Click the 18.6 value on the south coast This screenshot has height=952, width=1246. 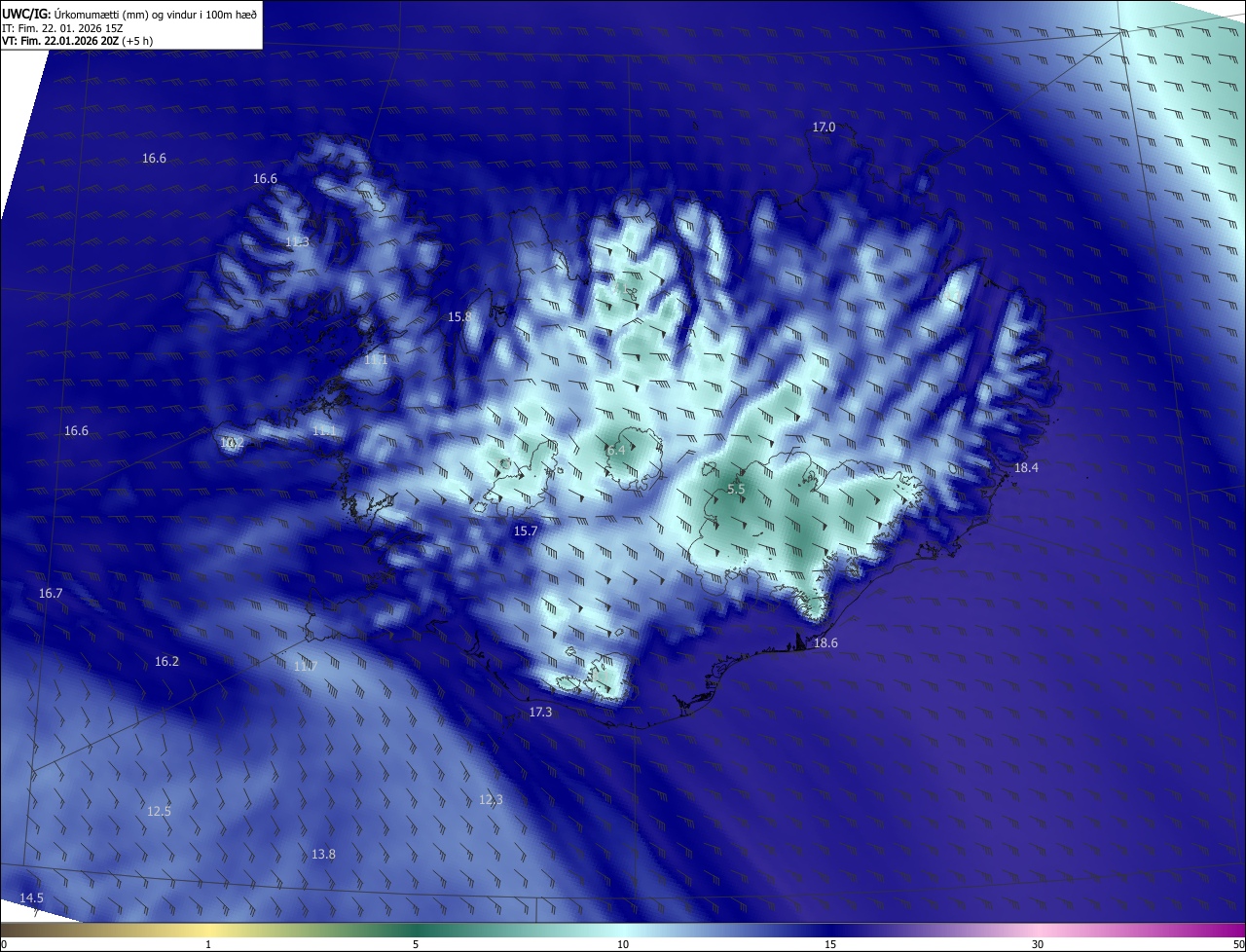pyautogui.click(x=825, y=642)
